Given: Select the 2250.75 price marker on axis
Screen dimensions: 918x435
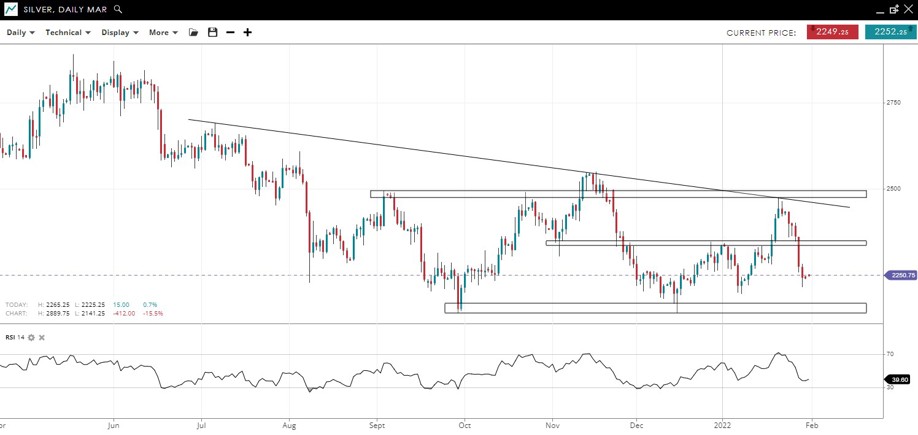Looking at the screenshot, I should coord(900,275).
